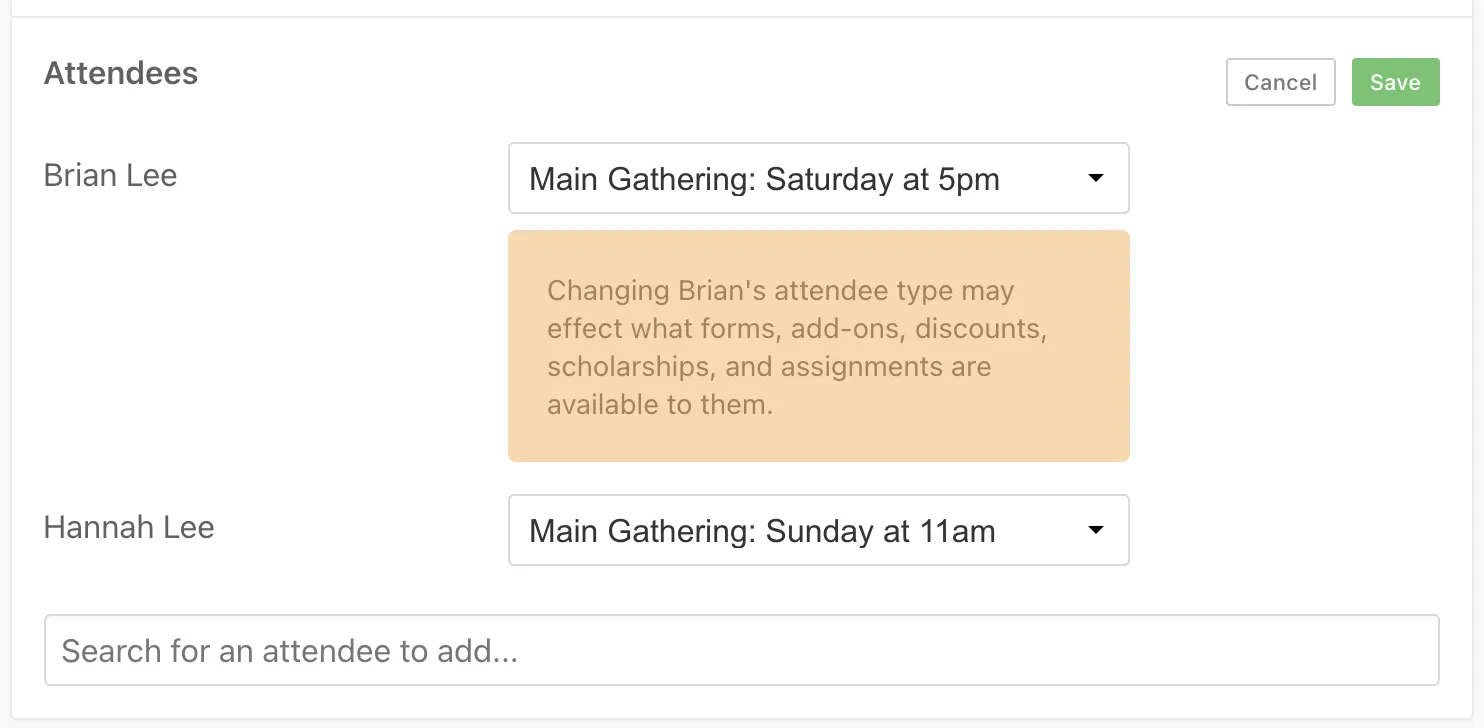Screen dimensions: 1484x728
Task: Click the "Main Gathering: Saturday at 5pm" text
Action: (x=764, y=179)
